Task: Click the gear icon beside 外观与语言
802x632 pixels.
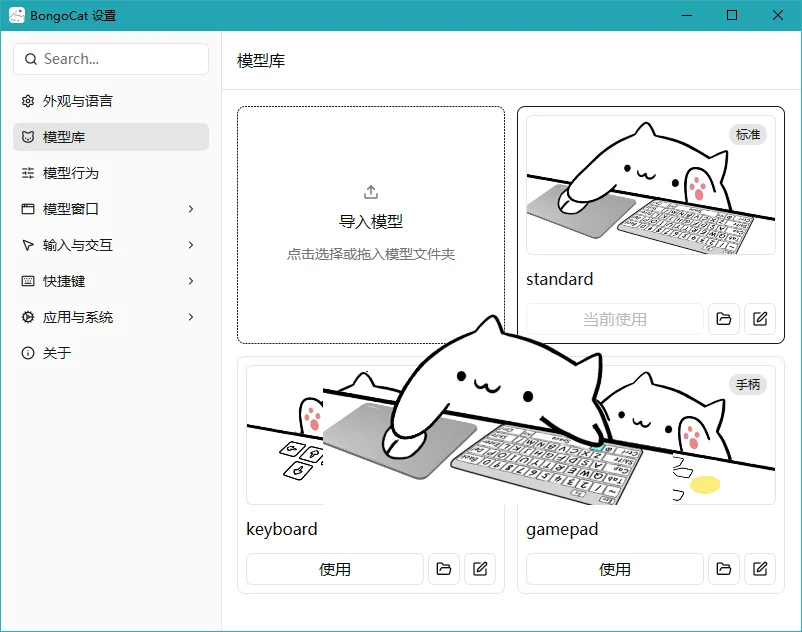Action: [x=28, y=101]
